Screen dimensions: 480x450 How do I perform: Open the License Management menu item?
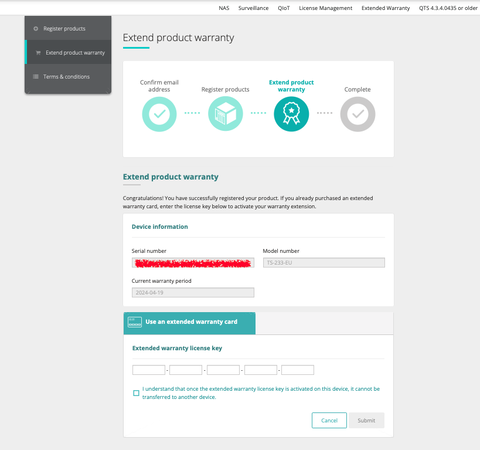(x=325, y=8)
